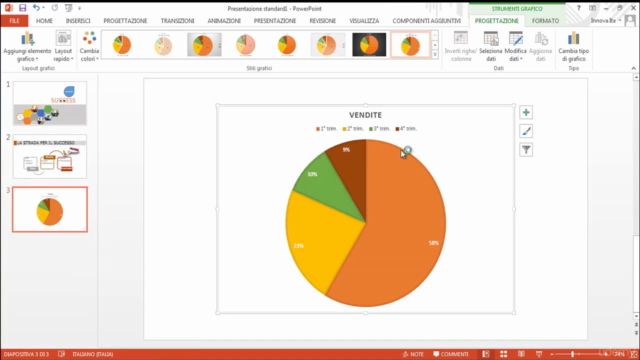Click the Undo arrow icon
Viewport: 640px width, 360px height.
[x=36, y=8]
